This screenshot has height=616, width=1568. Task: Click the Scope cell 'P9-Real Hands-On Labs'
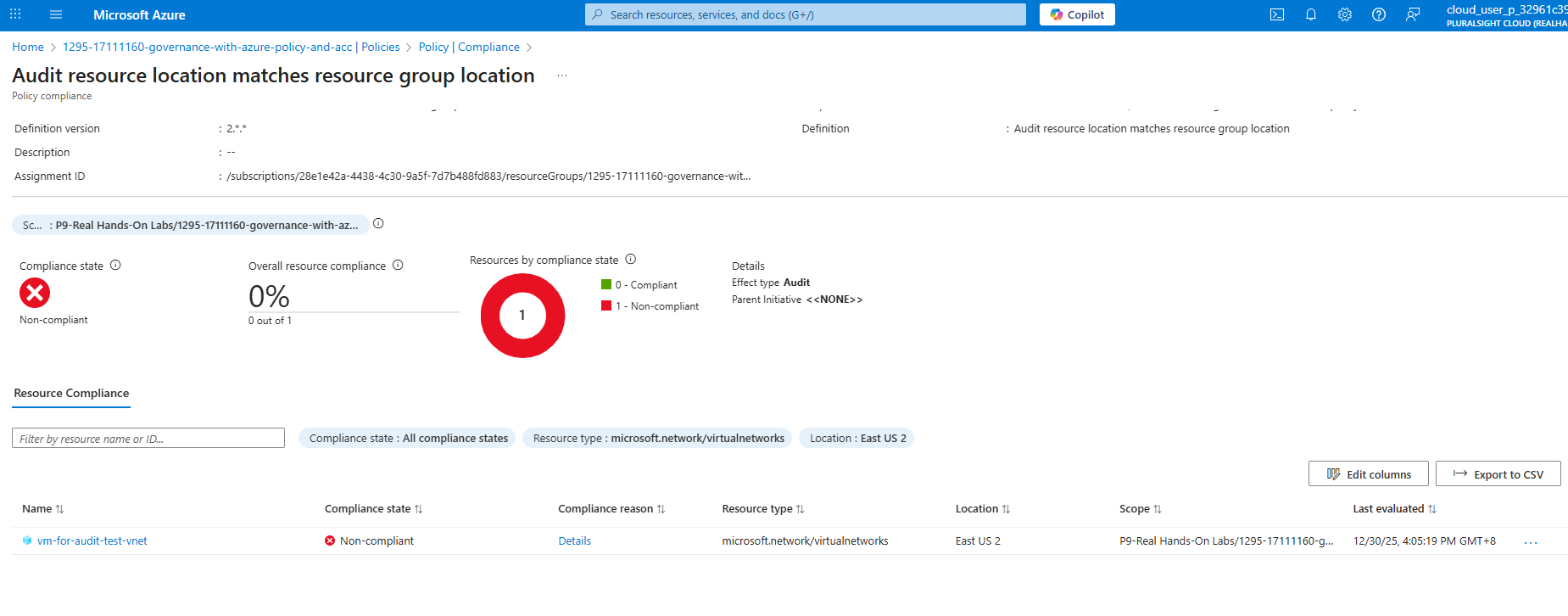pos(1226,540)
